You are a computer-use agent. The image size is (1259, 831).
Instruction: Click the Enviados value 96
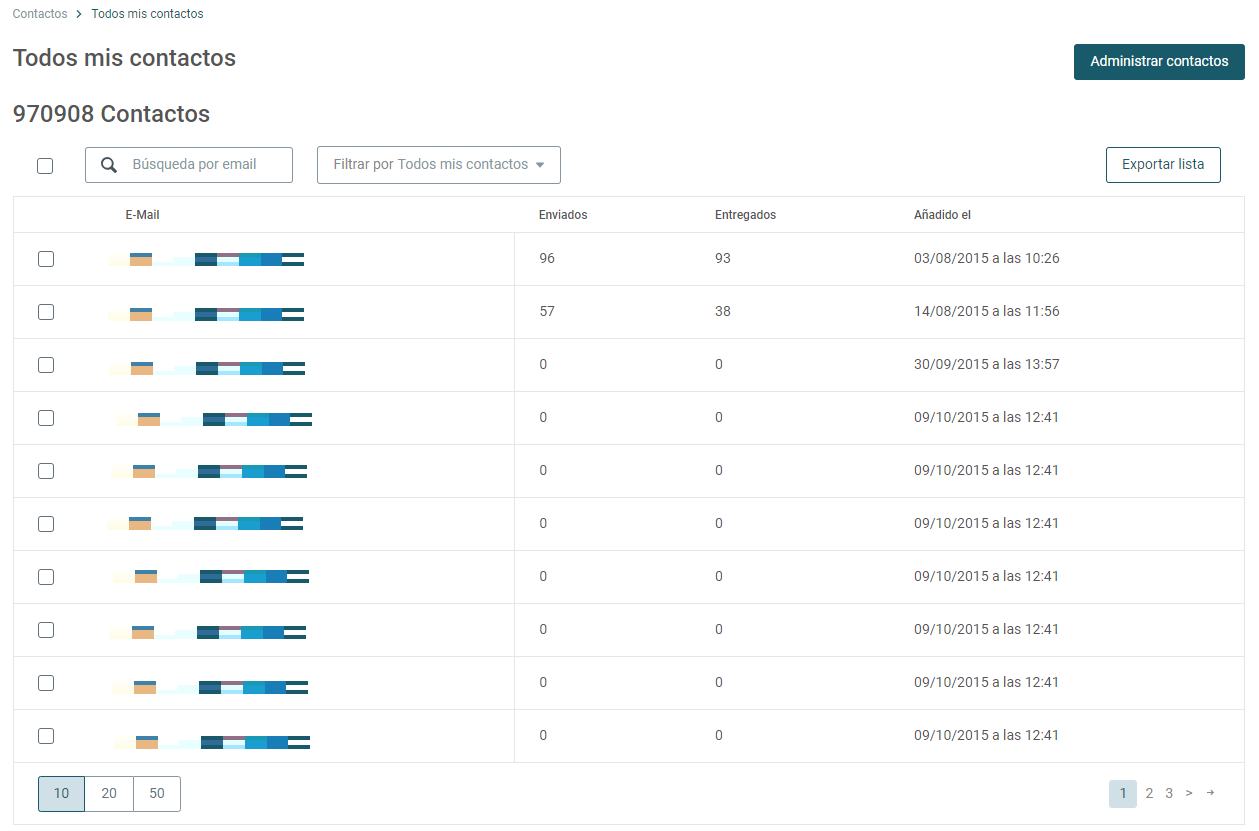(x=547, y=258)
